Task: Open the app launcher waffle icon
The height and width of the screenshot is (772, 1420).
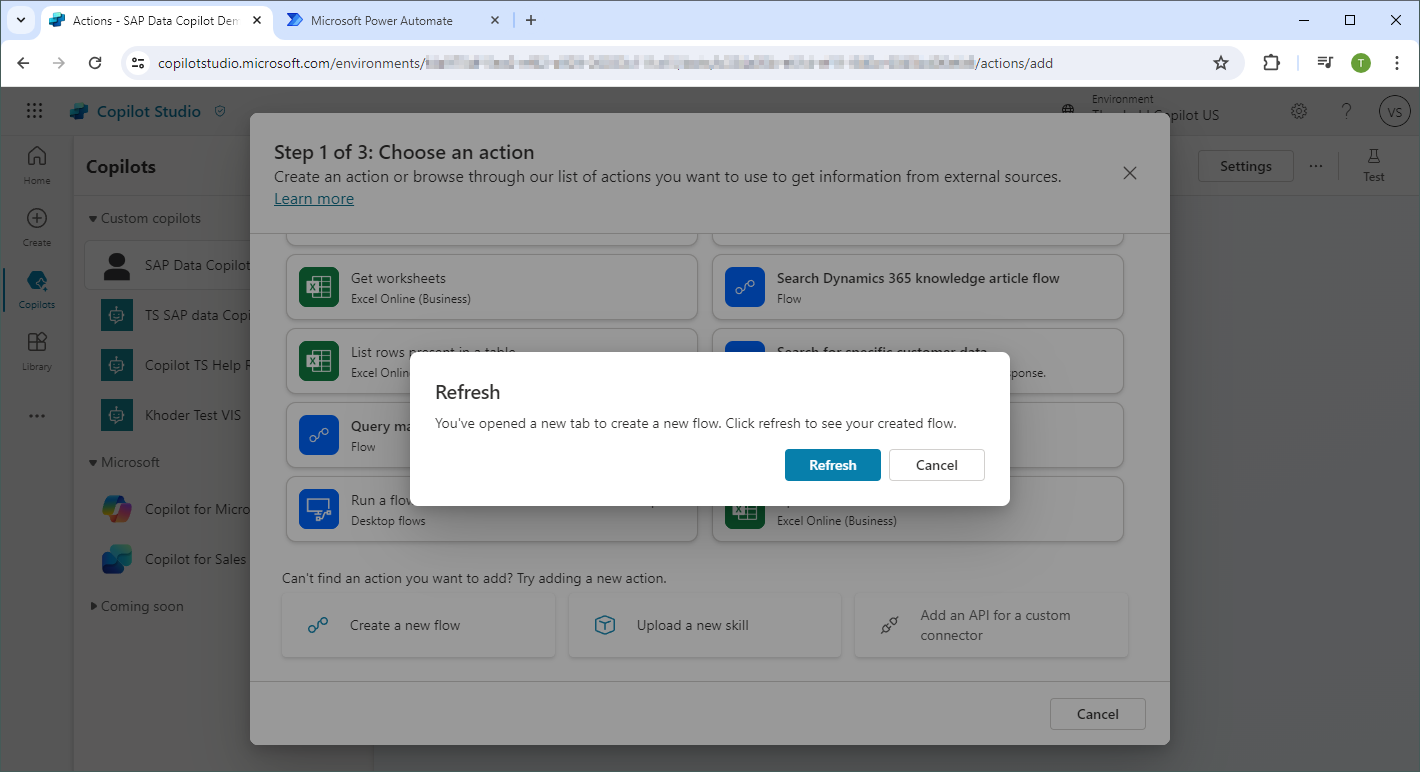Action: pyautogui.click(x=35, y=111)
